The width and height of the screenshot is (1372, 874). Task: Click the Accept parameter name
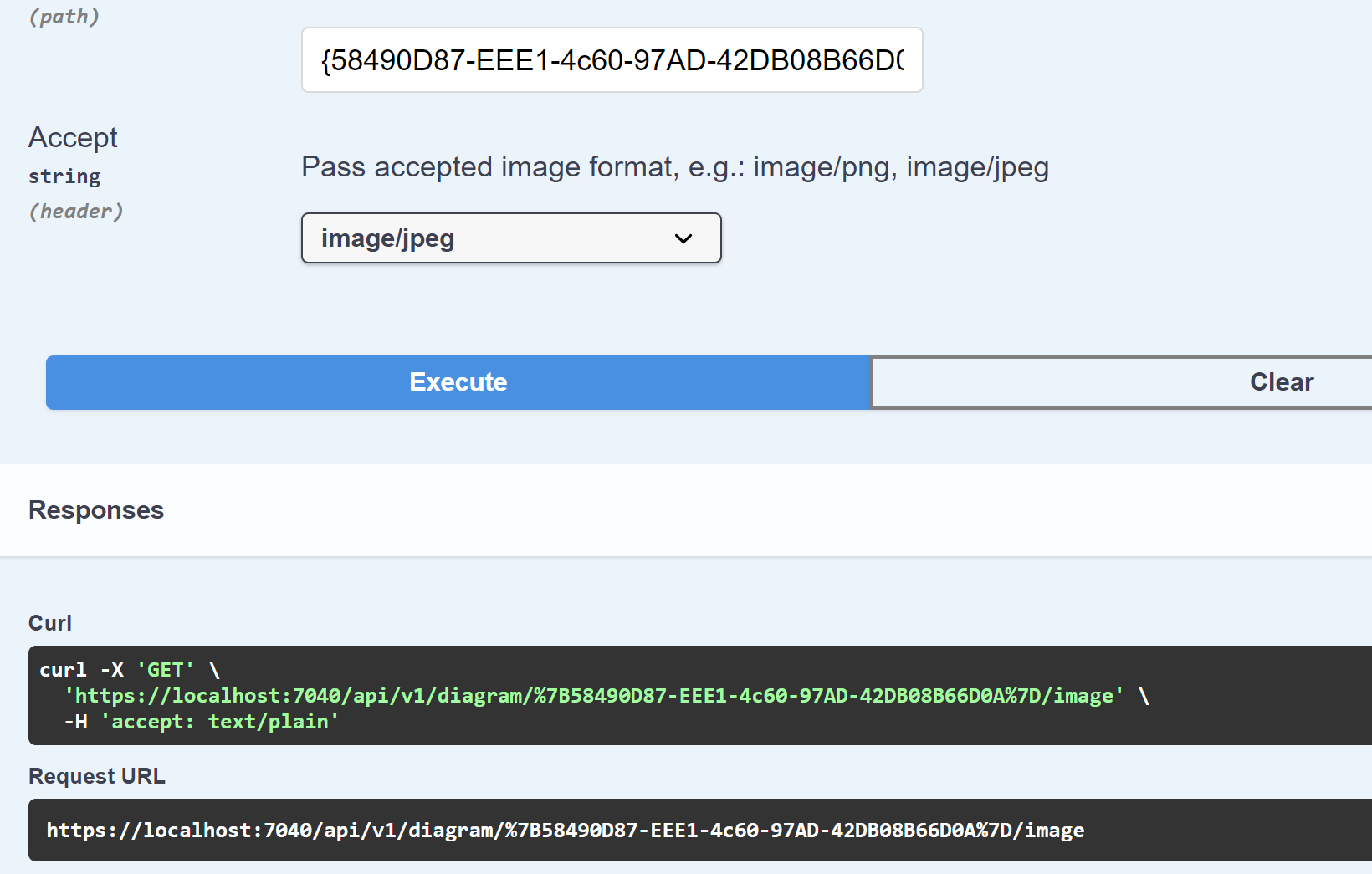pyautogui.click(x=73, y=137)
